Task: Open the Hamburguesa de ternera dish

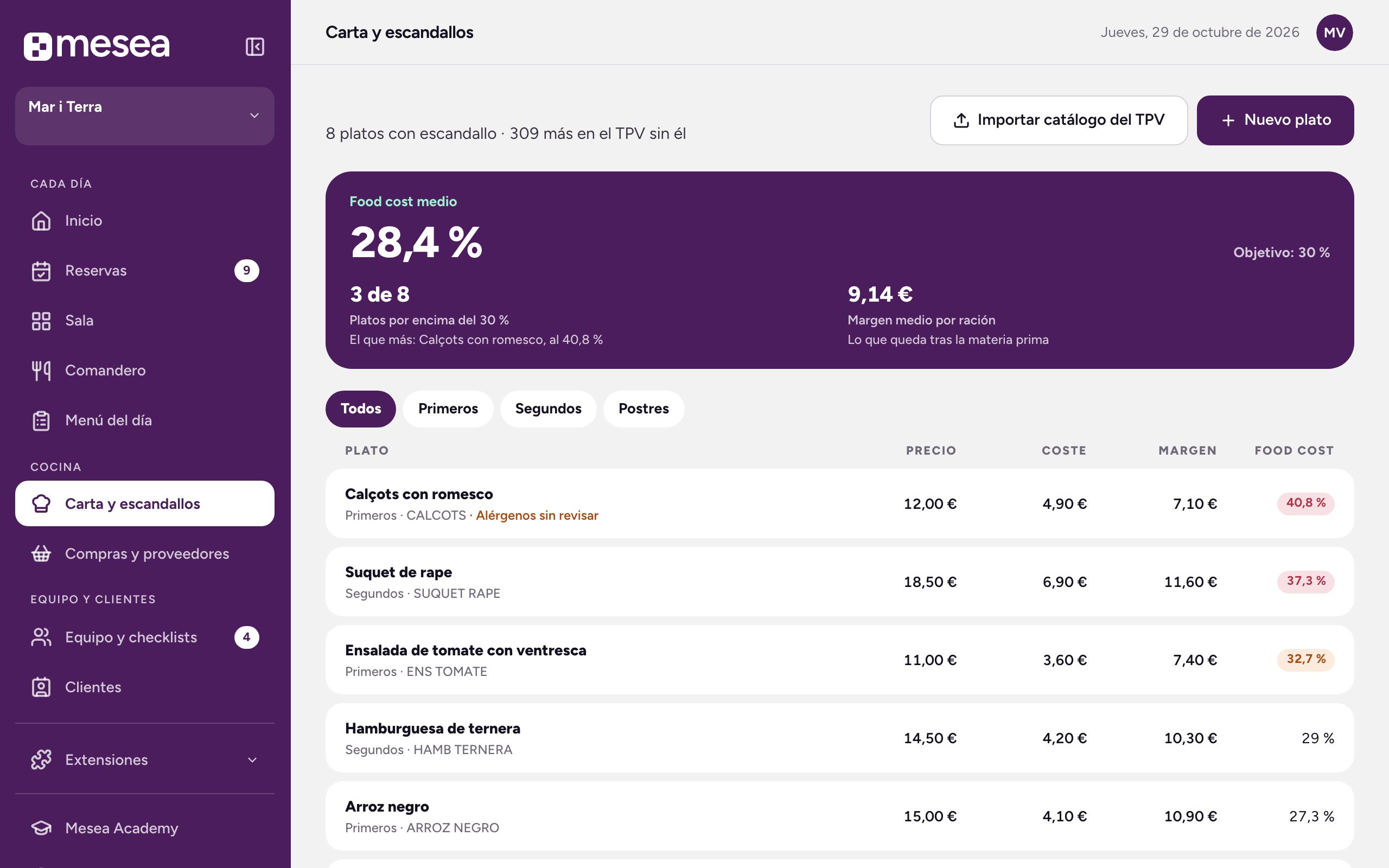Action: point(839,738)
